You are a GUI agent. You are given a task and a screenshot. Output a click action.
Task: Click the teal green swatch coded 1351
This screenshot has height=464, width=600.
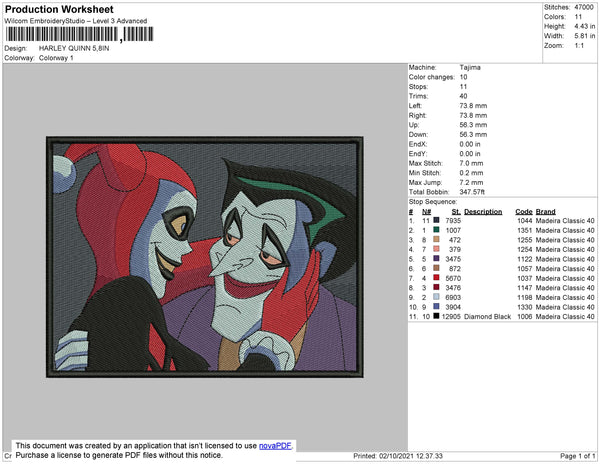435,230
